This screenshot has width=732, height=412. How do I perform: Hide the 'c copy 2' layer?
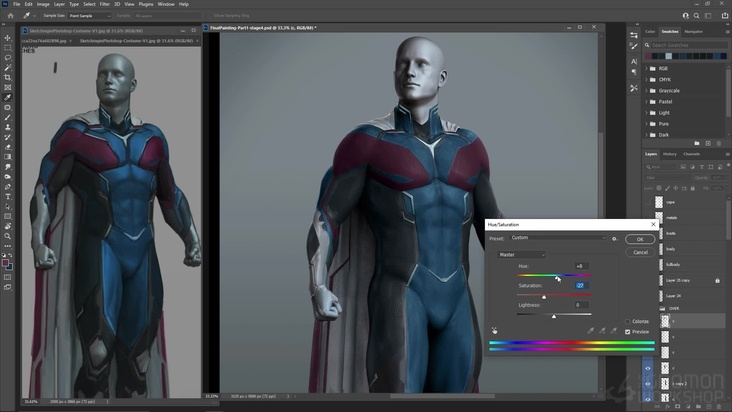648,384
